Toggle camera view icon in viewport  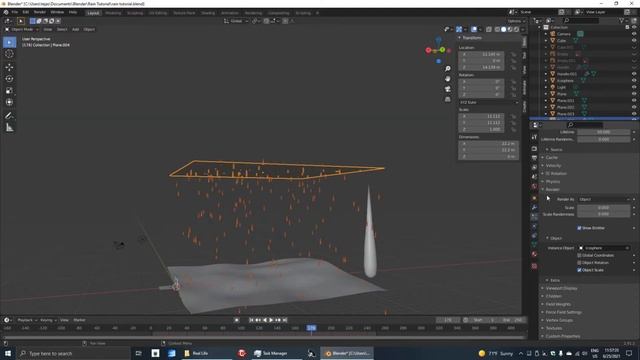pyautogui.click(x=448, y=89)
